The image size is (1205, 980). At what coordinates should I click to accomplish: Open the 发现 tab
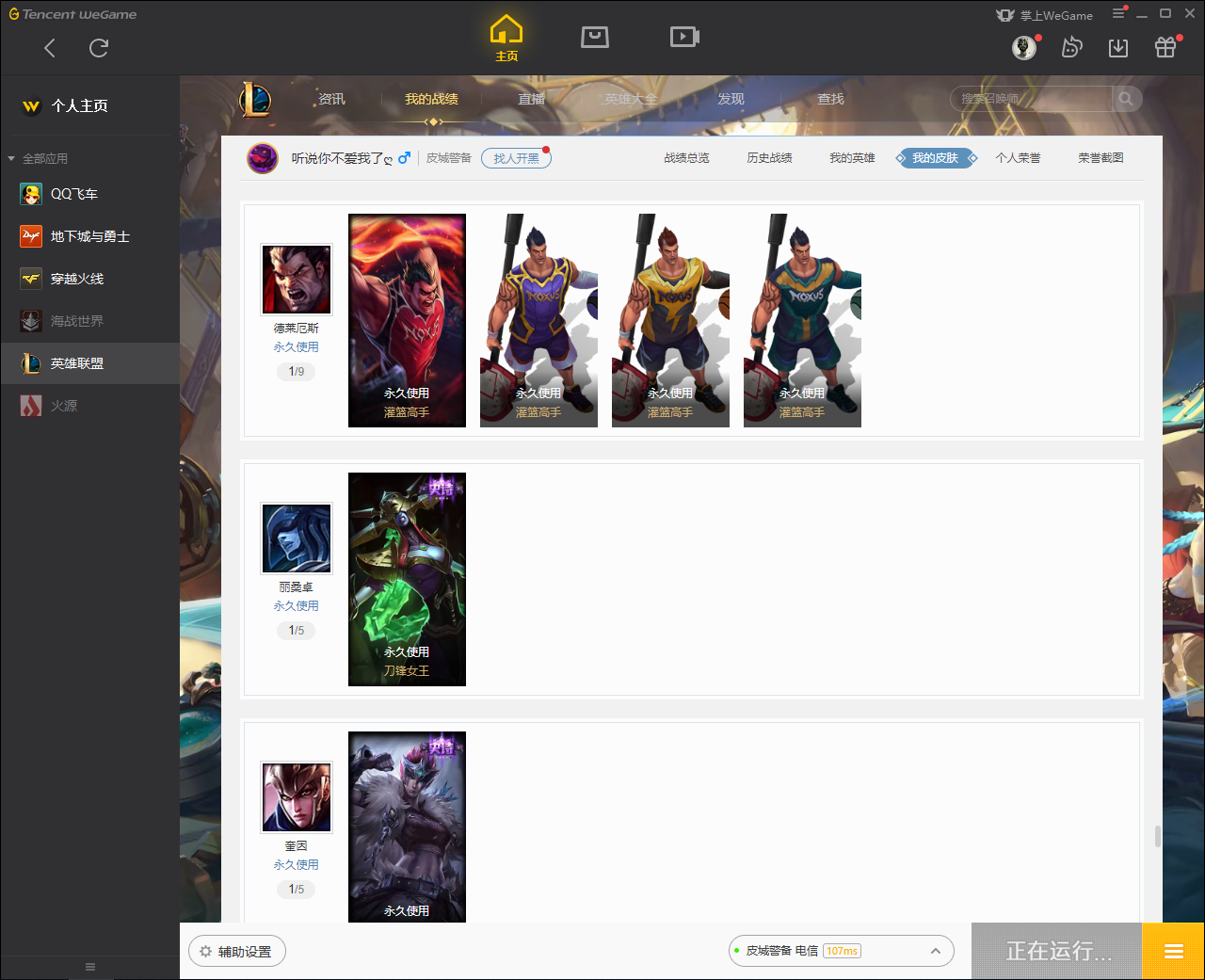tap(731, 99)
